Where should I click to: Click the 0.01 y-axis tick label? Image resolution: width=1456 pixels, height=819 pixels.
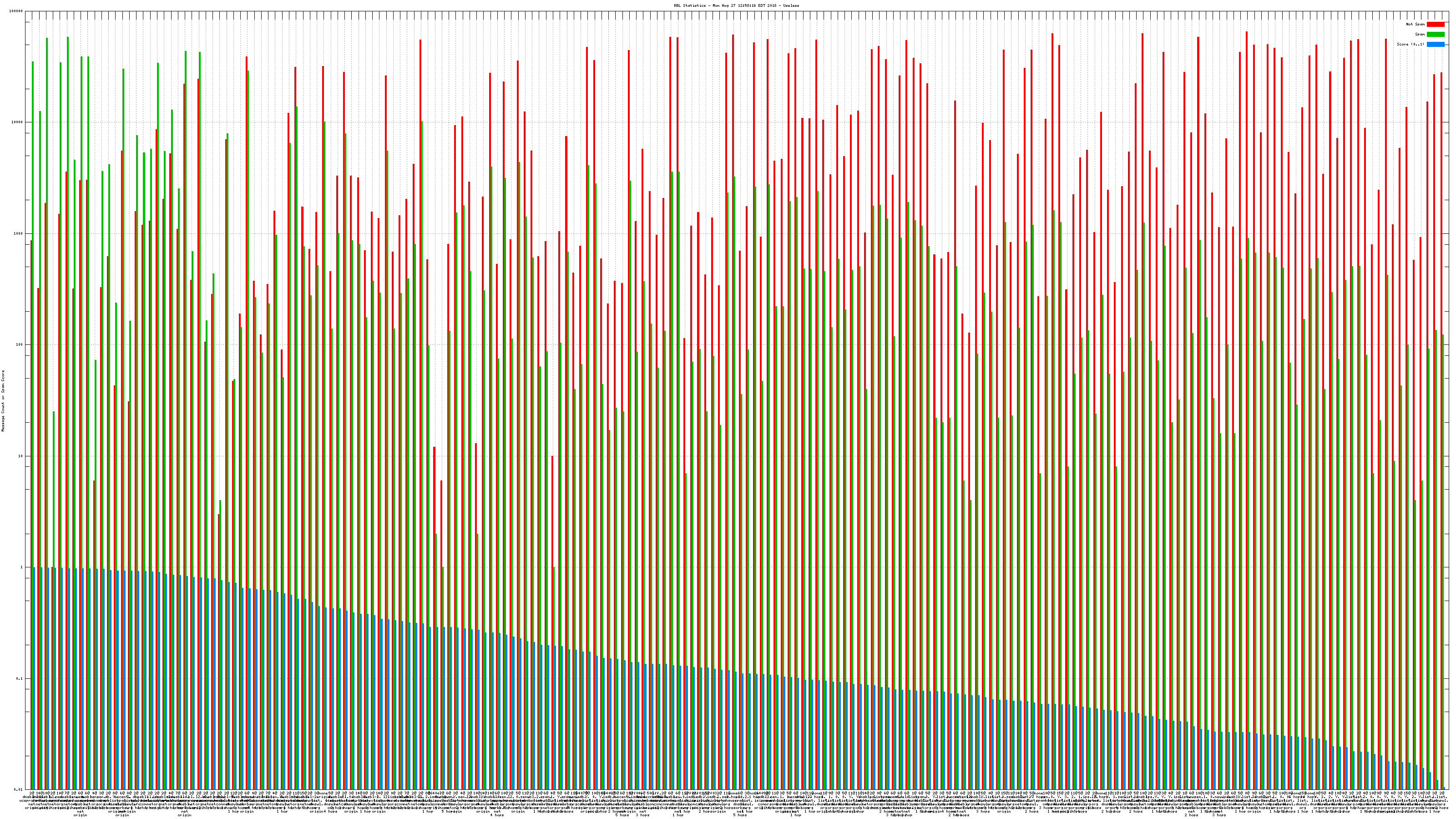tap(19, 789)
